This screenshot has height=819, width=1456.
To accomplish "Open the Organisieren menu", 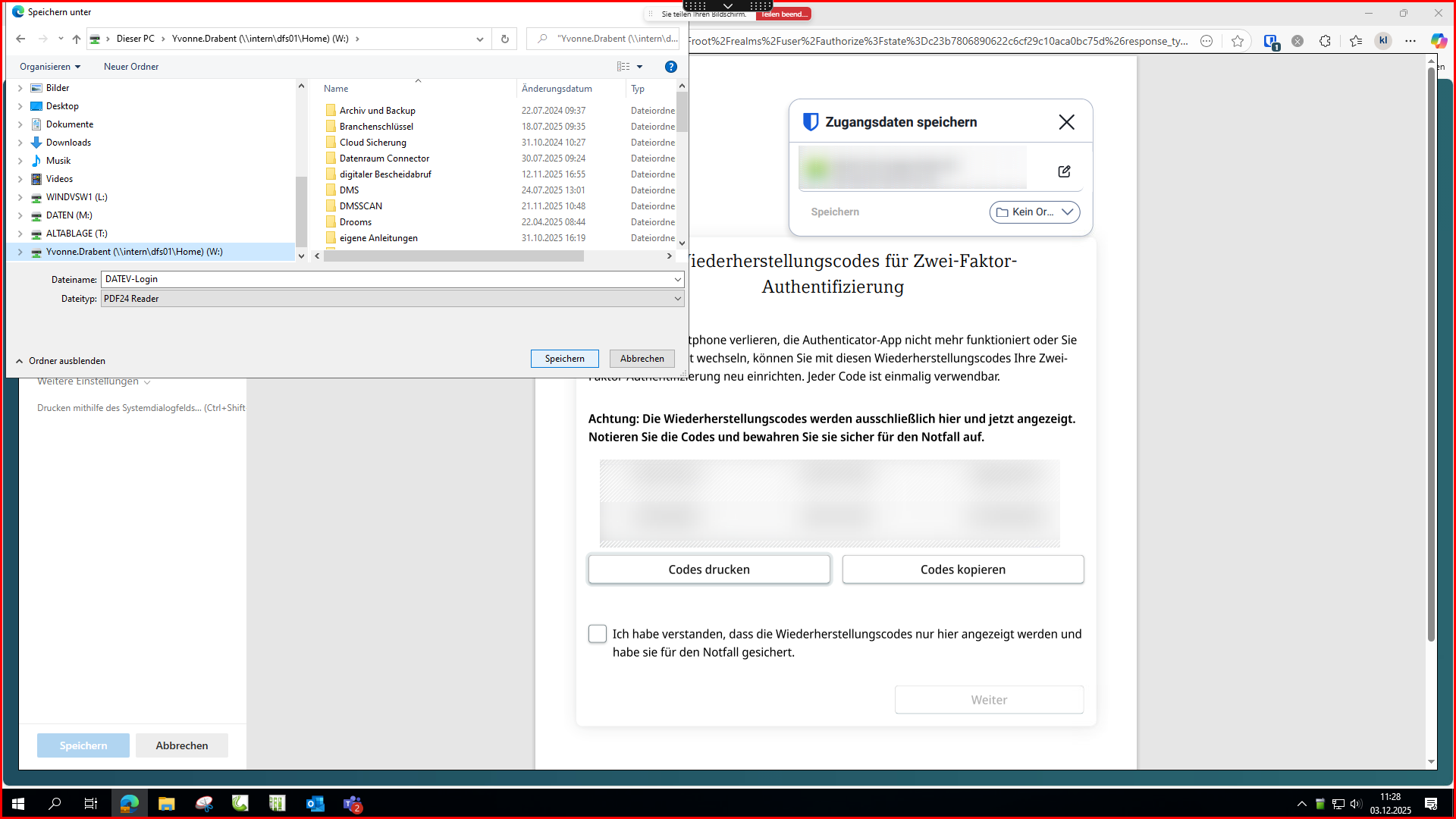I will point(50,67).
